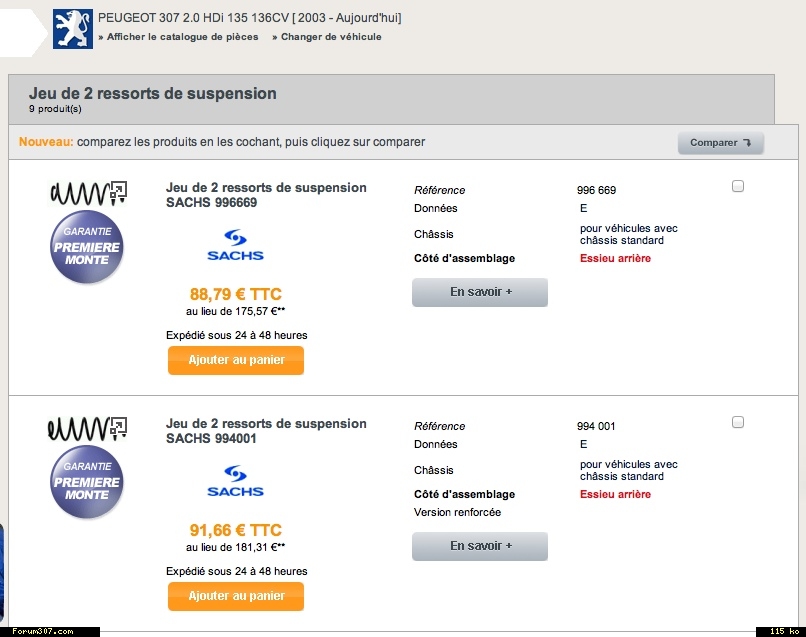Open the SACHS 994001 spring thumbnail
806x637 pixels.
(x=87, y=429)
